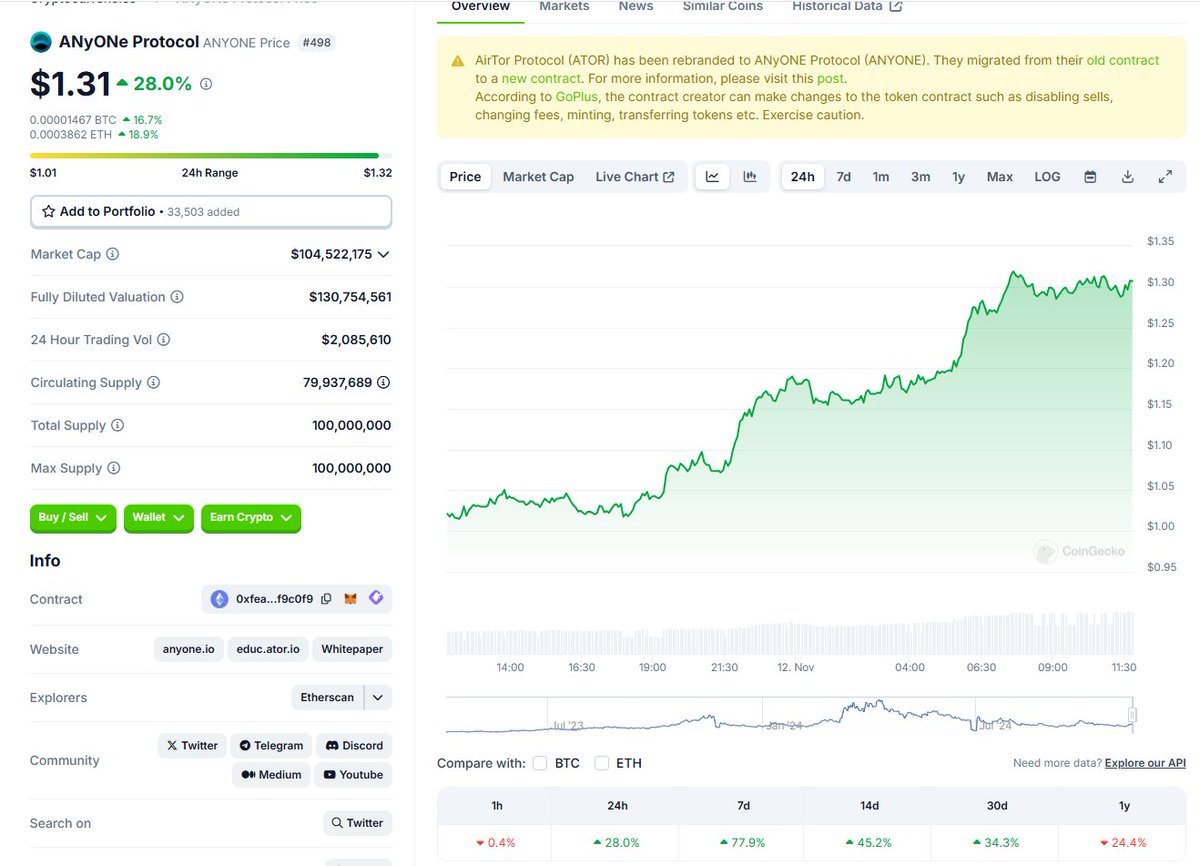
Task: Open the Wallet dropdown
Action: pos(159,518)
